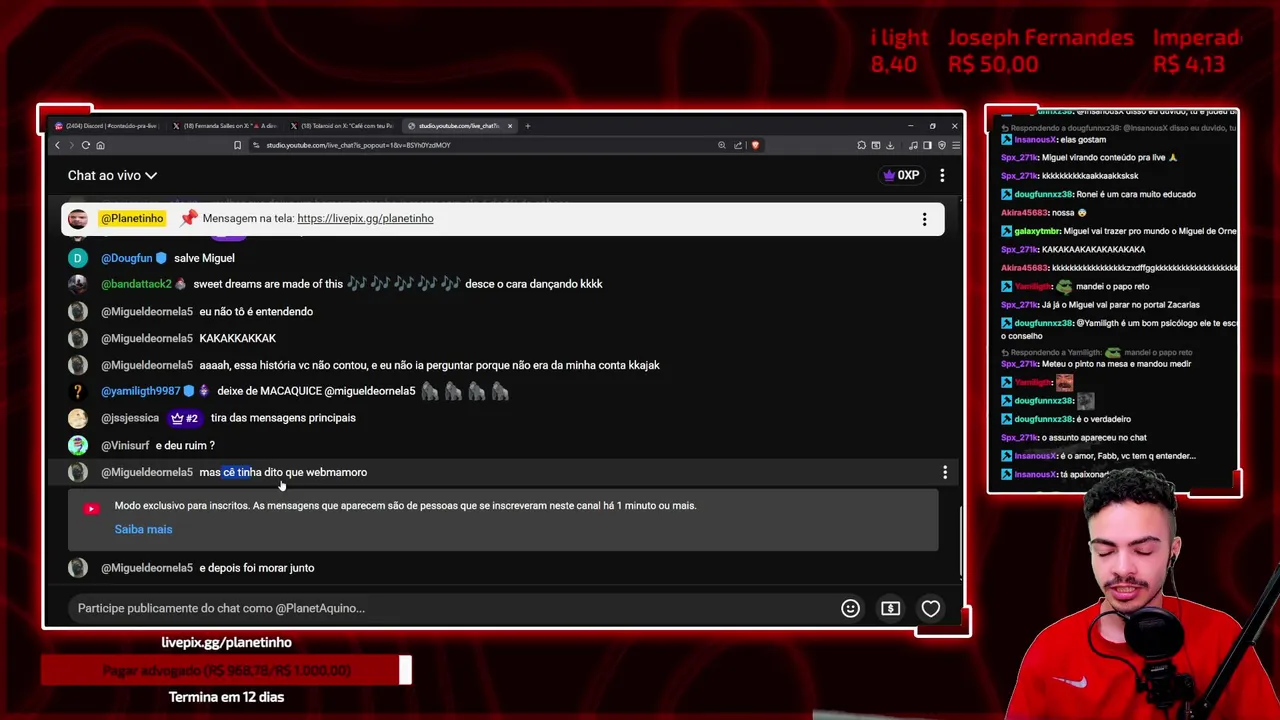Click @bandattack2 username
Screen dimensions: 1280x720
(136, 284)
